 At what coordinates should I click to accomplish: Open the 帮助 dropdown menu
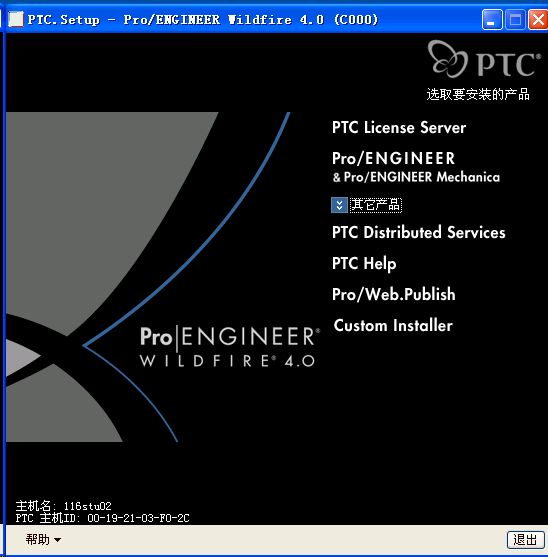click(43, 540)
